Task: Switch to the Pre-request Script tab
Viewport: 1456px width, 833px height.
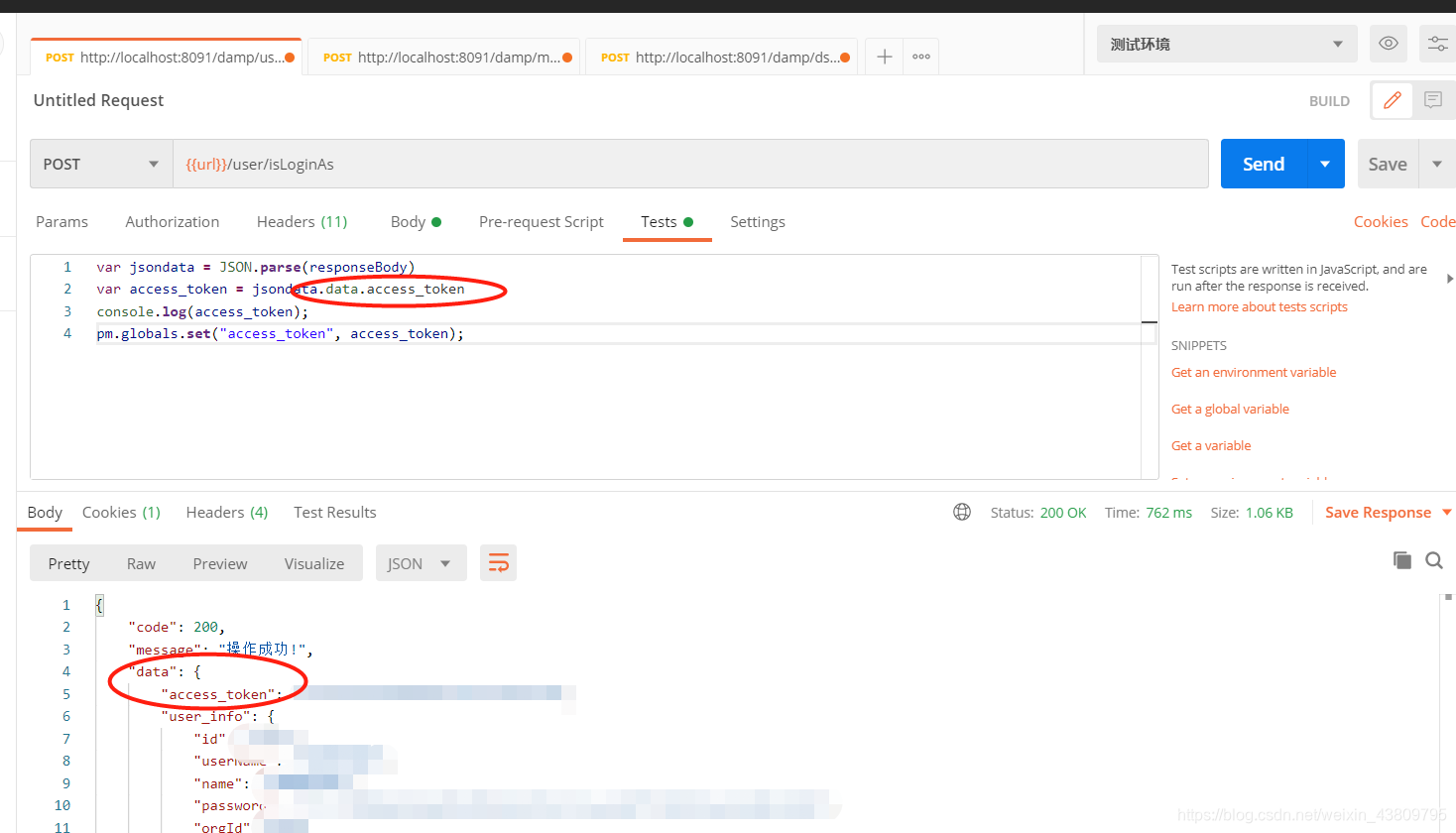Action: point(541,221)
